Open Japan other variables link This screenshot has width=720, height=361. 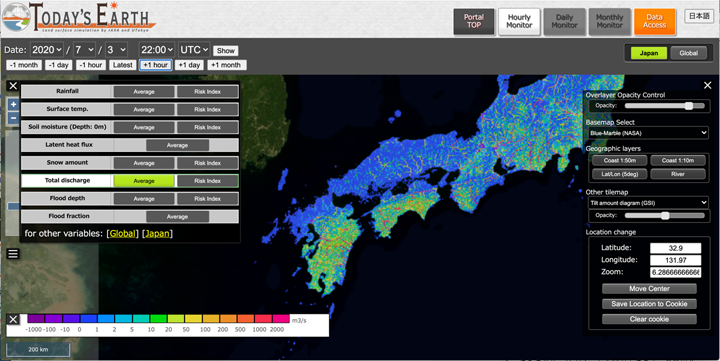(x=157, y=233)
